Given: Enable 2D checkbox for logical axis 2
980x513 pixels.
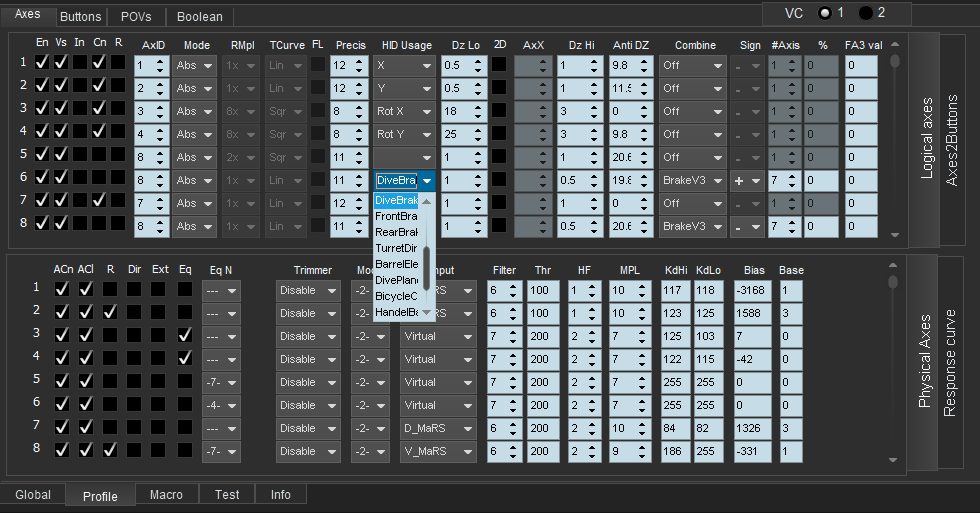Looking at the screenshot, I should pyautogui.click(x=499, y=87).
